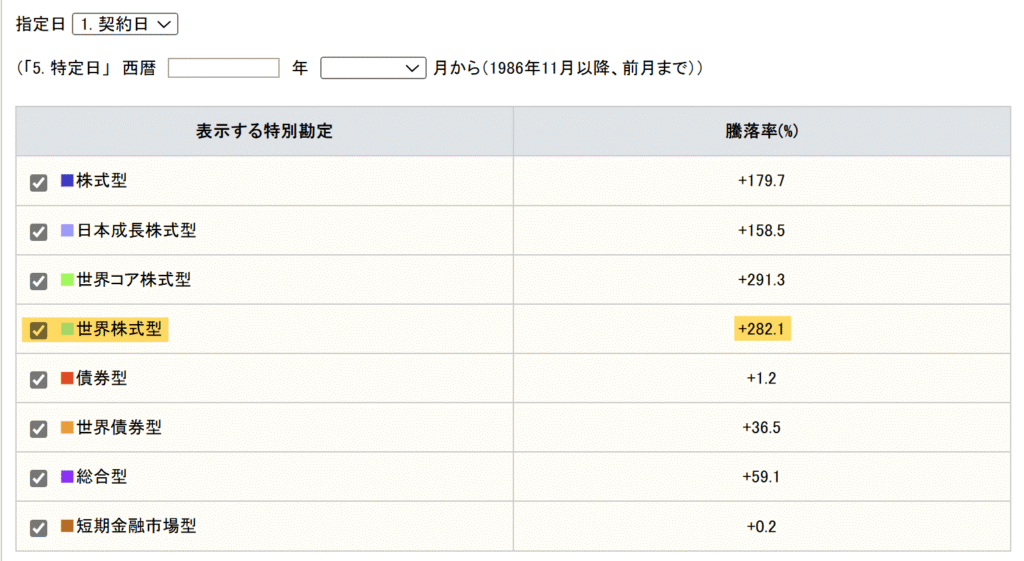The width and height of the screenshot is (1024, 561).
Task: Toggle the 債券型 checkbox
Action: [x=39, y=379]
